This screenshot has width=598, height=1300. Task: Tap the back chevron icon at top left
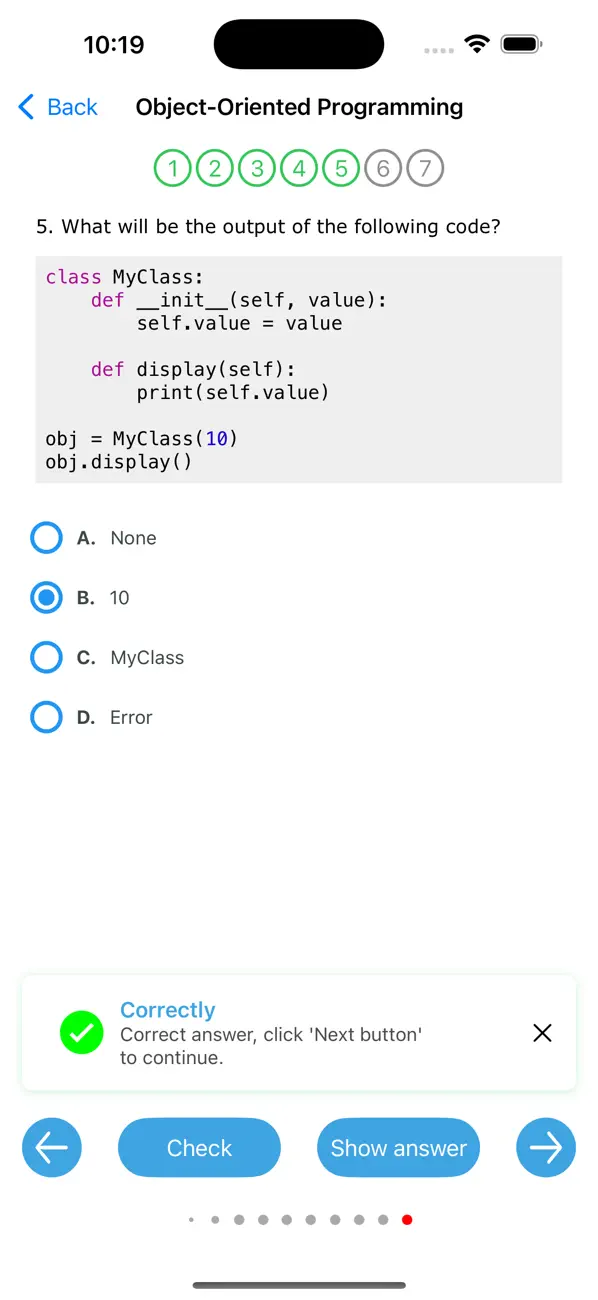click(x=24, y=106)
